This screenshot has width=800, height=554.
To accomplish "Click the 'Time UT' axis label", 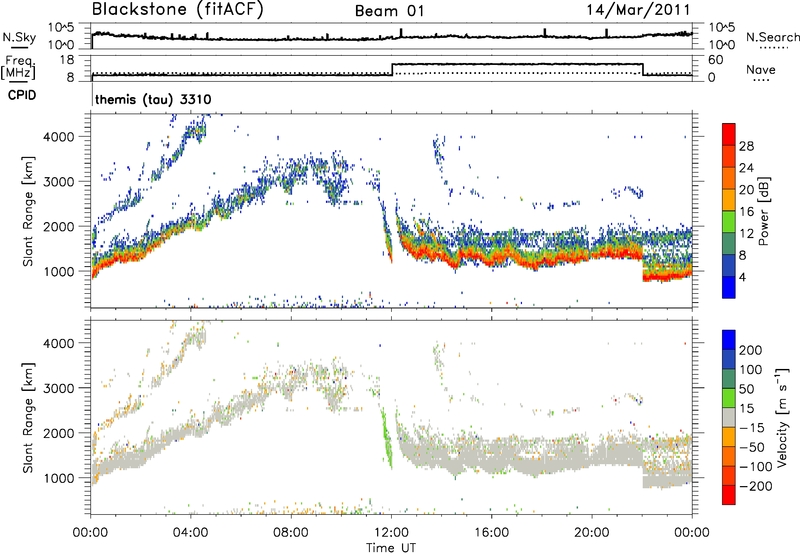I will [x=391, y=548].
